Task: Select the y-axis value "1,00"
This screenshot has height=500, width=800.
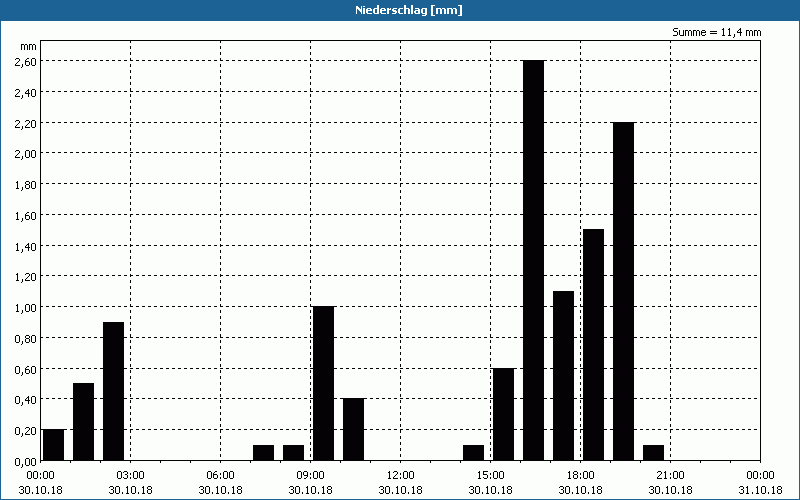Action: 26,308
